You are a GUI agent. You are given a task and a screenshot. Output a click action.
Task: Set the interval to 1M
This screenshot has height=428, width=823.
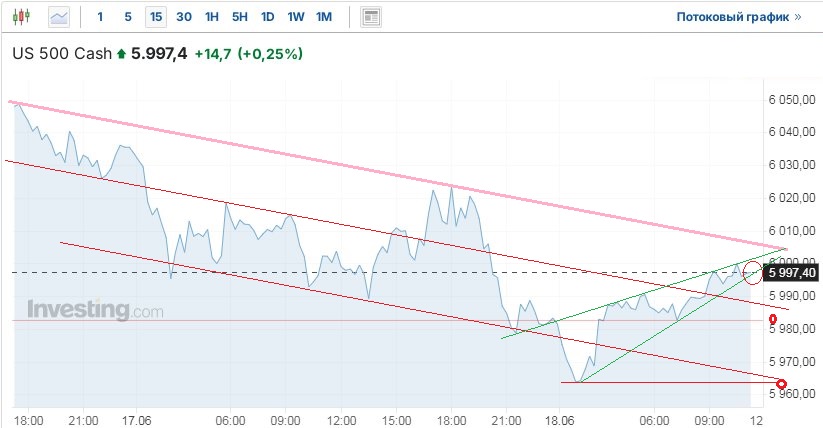pos(324,17)
